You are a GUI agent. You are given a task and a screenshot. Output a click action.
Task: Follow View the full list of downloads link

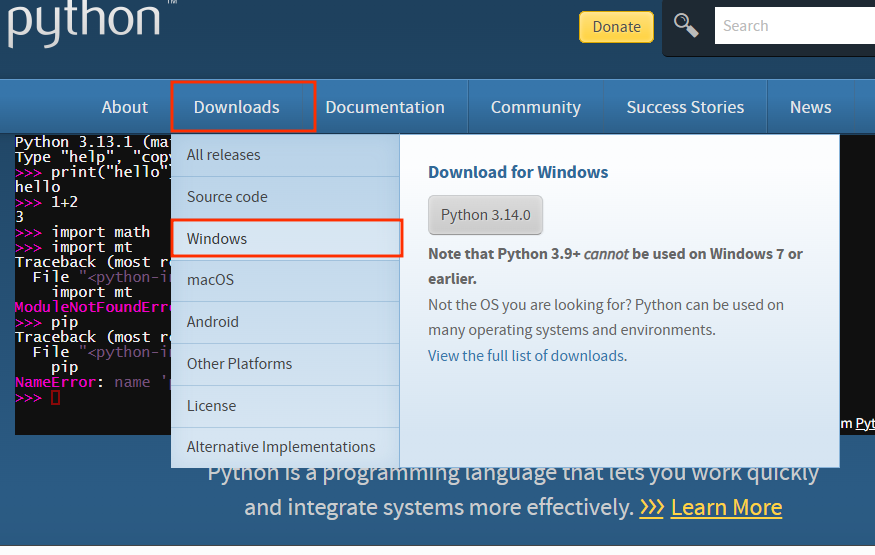click(x=527, y=356)
